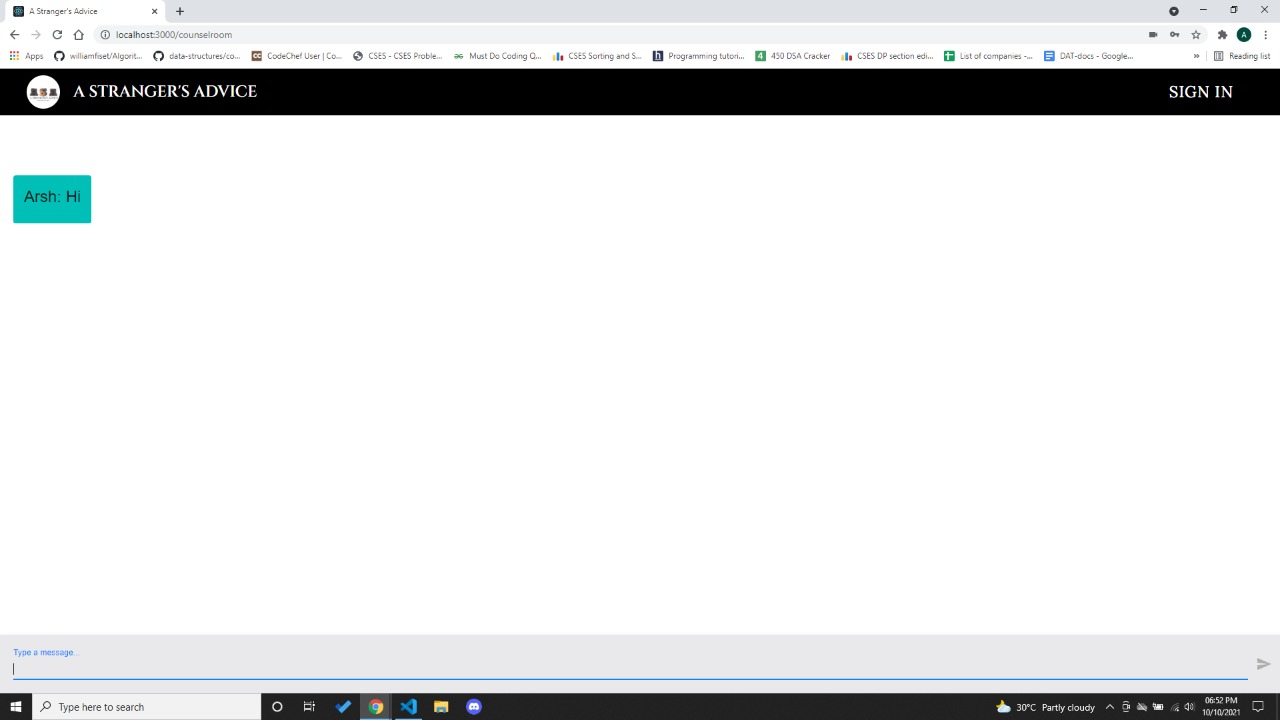Expand the hidden bookmarks chevron
Image resolution: width=1280 pixels, height=720 pixels.
pyautogui.click(x=1196, y=56)
